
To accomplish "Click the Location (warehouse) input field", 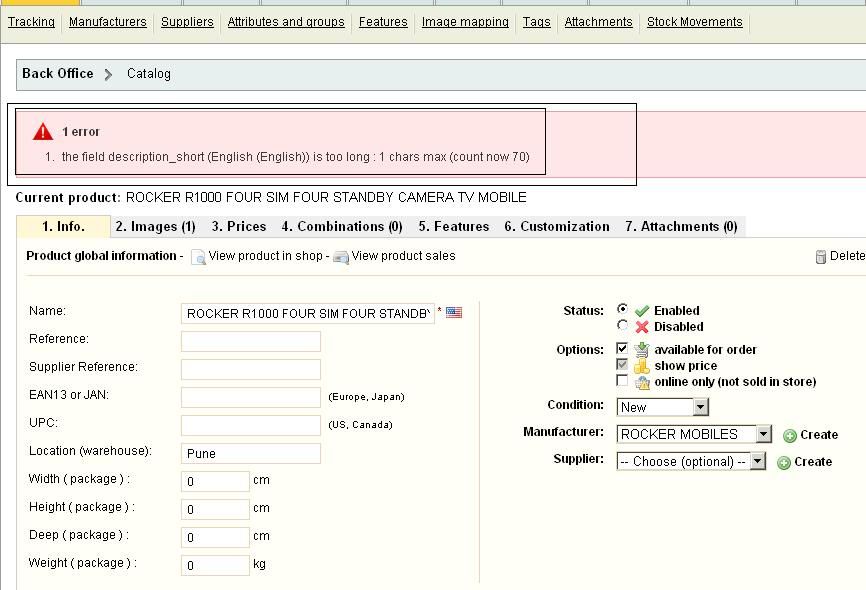I will point(250,453).
